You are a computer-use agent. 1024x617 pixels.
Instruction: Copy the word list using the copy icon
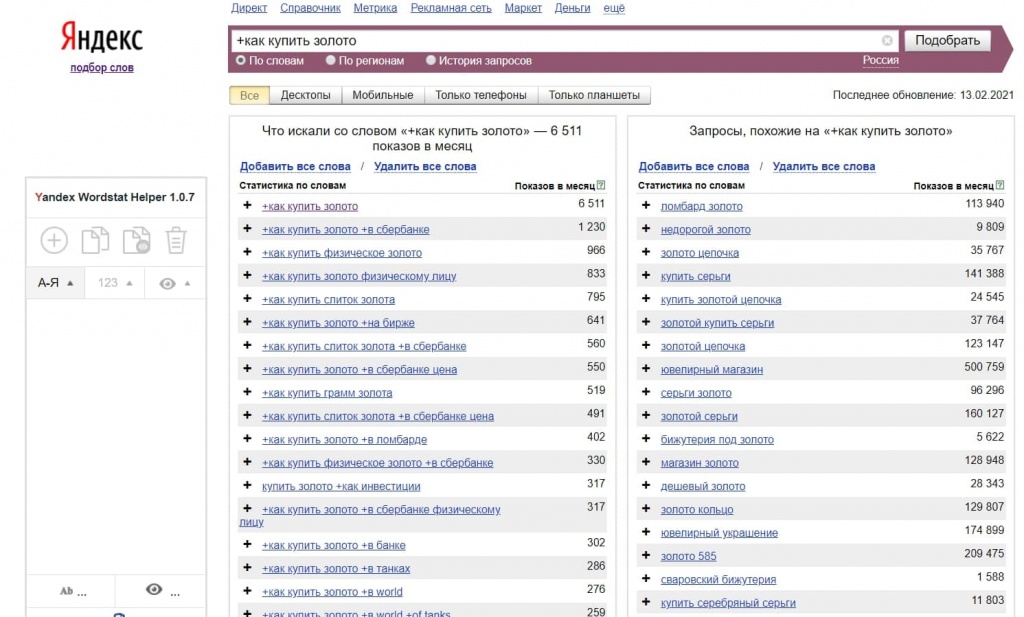click(95, 240)
